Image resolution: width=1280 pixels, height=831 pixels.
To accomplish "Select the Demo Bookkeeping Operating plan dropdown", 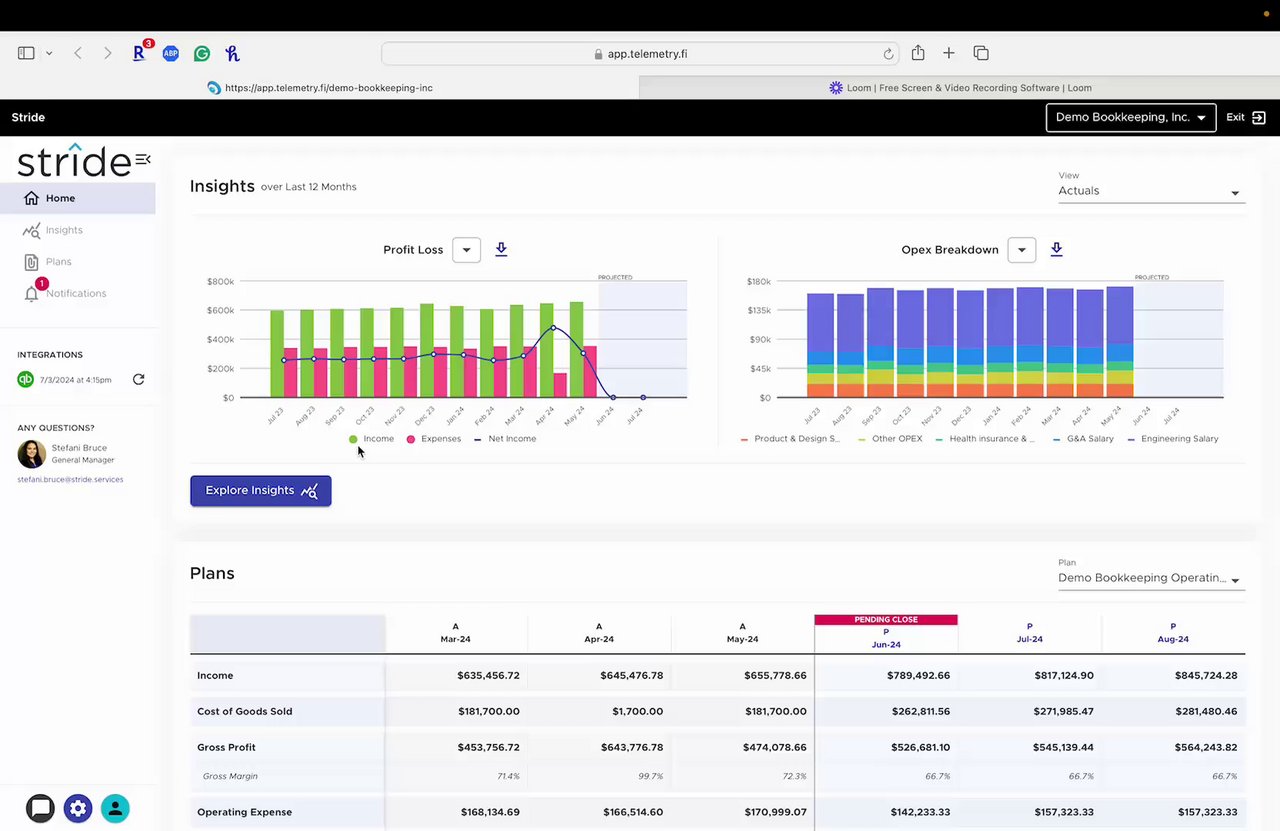I will coord(1151,578).
